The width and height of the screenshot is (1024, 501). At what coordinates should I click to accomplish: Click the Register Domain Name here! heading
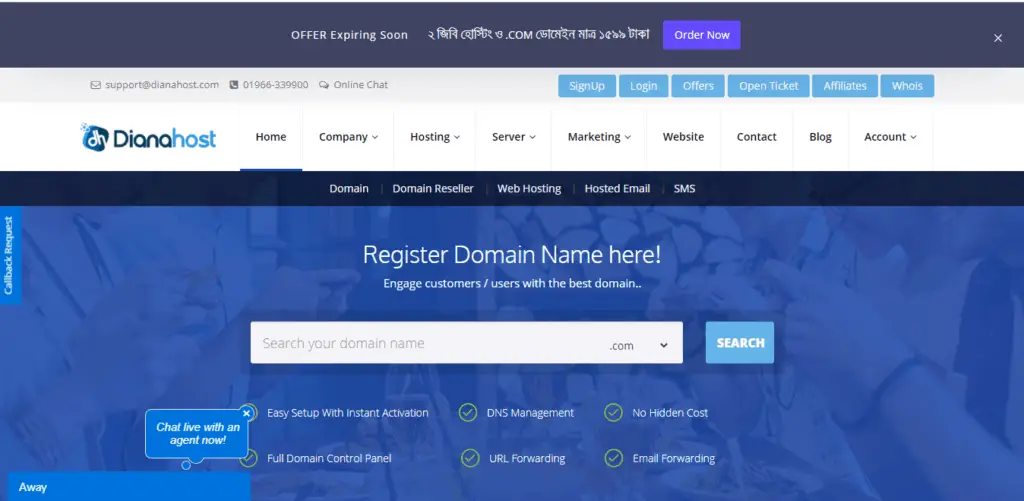(512, 255)
